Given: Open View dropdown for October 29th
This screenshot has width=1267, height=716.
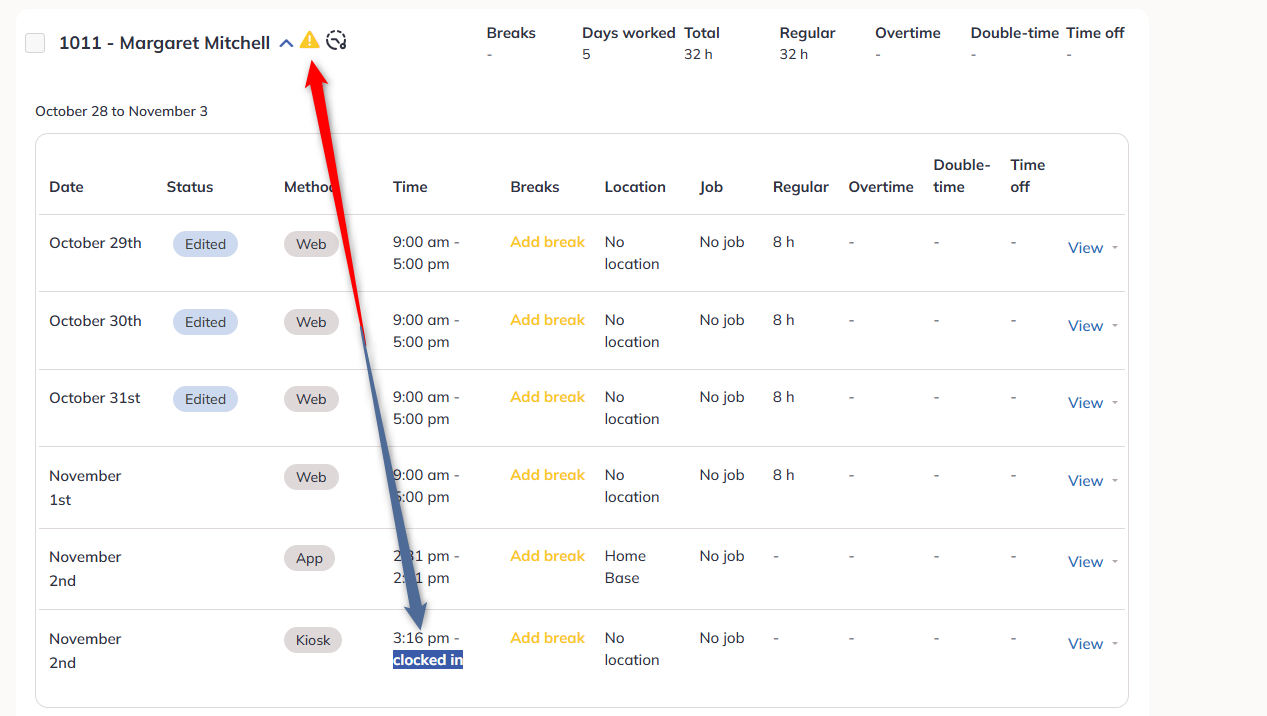Looking at the screenshot, I should pos(1093,248).
